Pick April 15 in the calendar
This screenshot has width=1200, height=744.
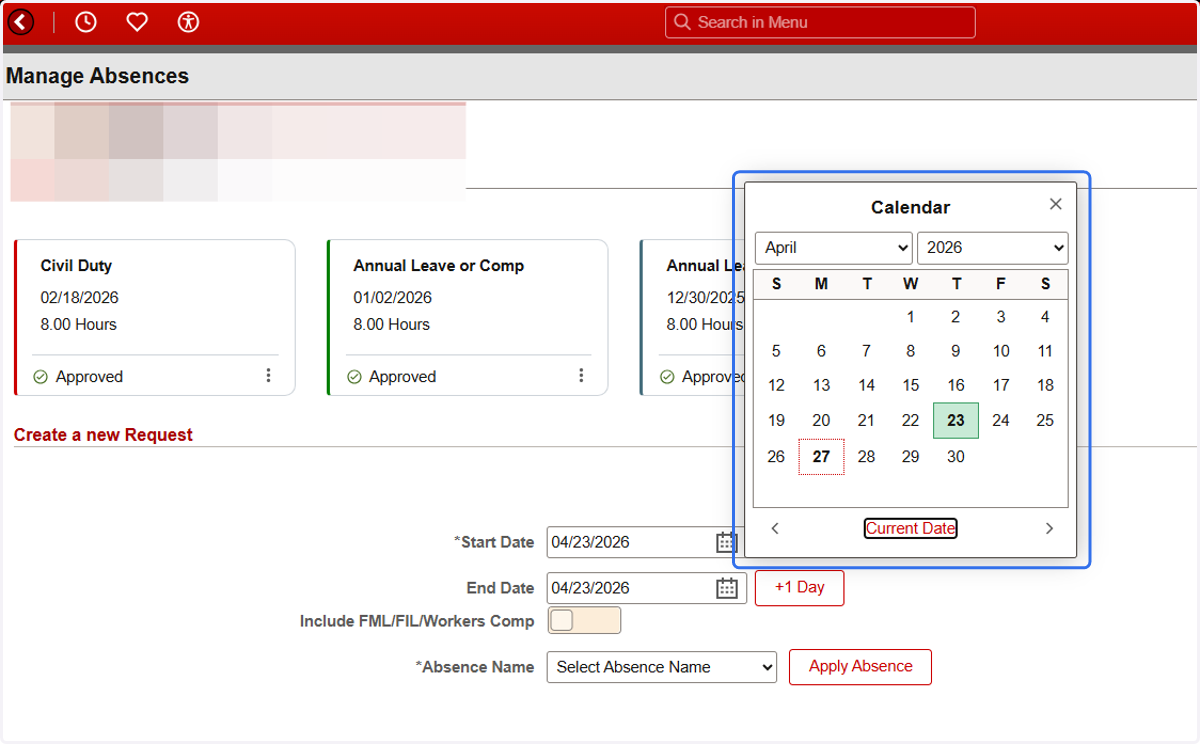910,385
